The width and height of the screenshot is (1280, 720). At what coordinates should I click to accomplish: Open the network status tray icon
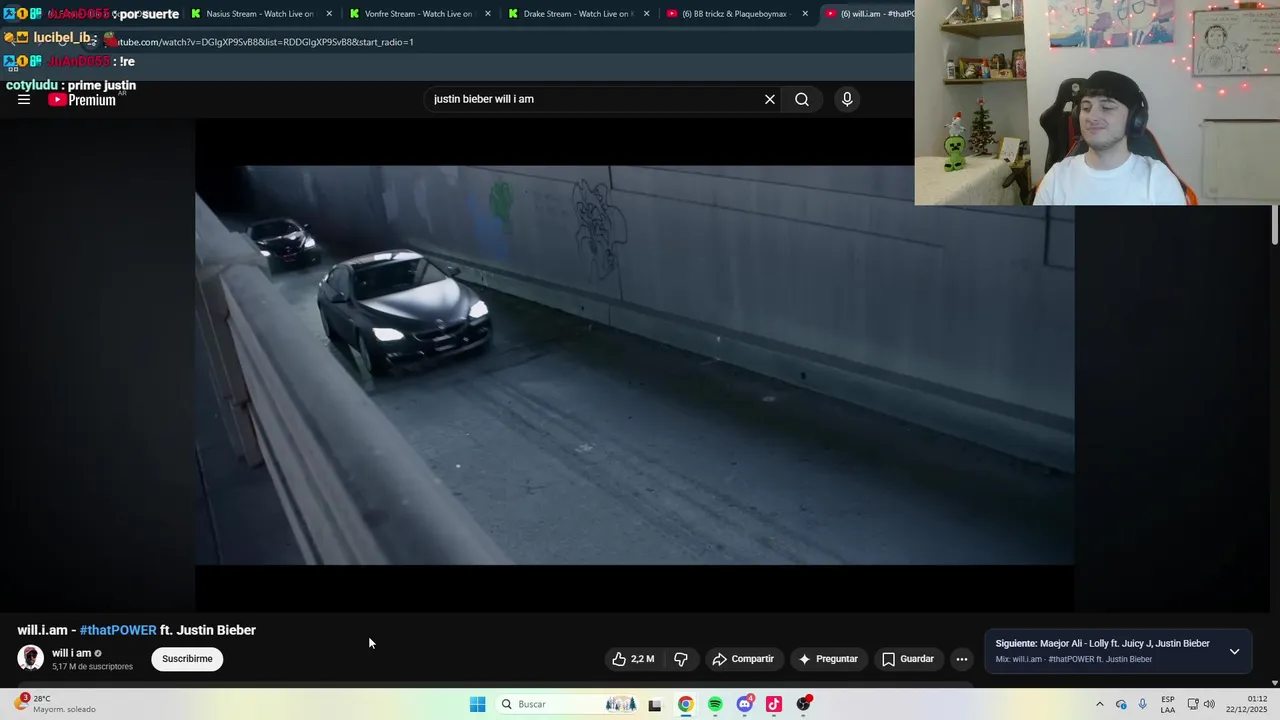[1193, 704]
